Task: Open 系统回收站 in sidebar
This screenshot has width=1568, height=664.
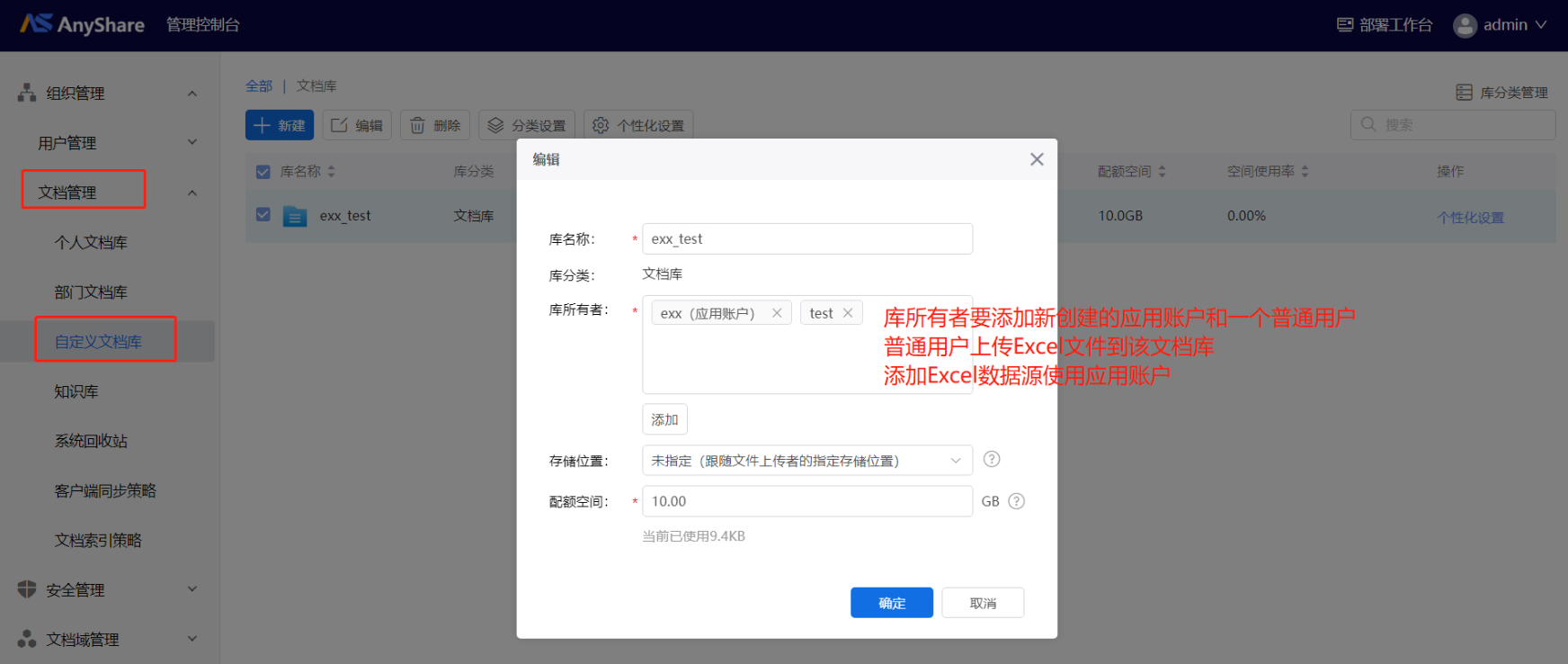Action: (x=91, y=441)
